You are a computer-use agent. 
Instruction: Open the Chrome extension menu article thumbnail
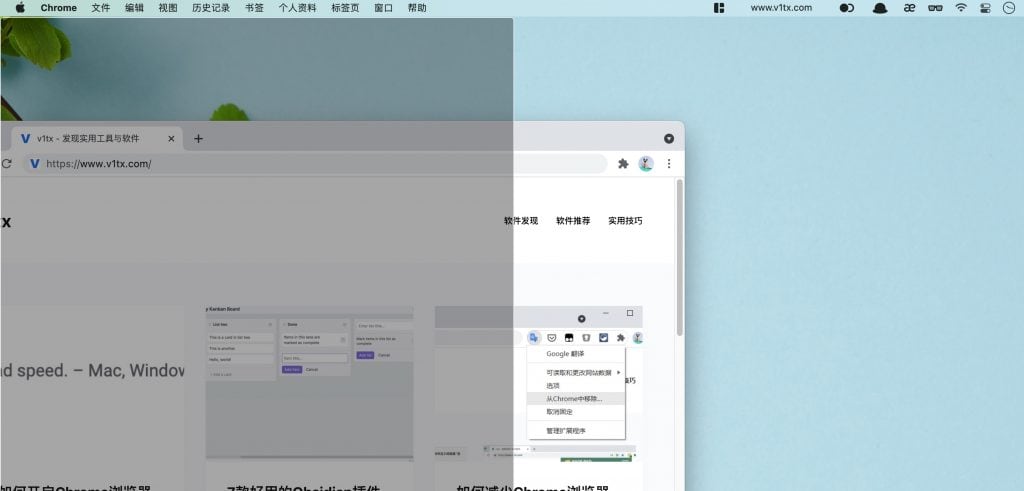[539, 383]
